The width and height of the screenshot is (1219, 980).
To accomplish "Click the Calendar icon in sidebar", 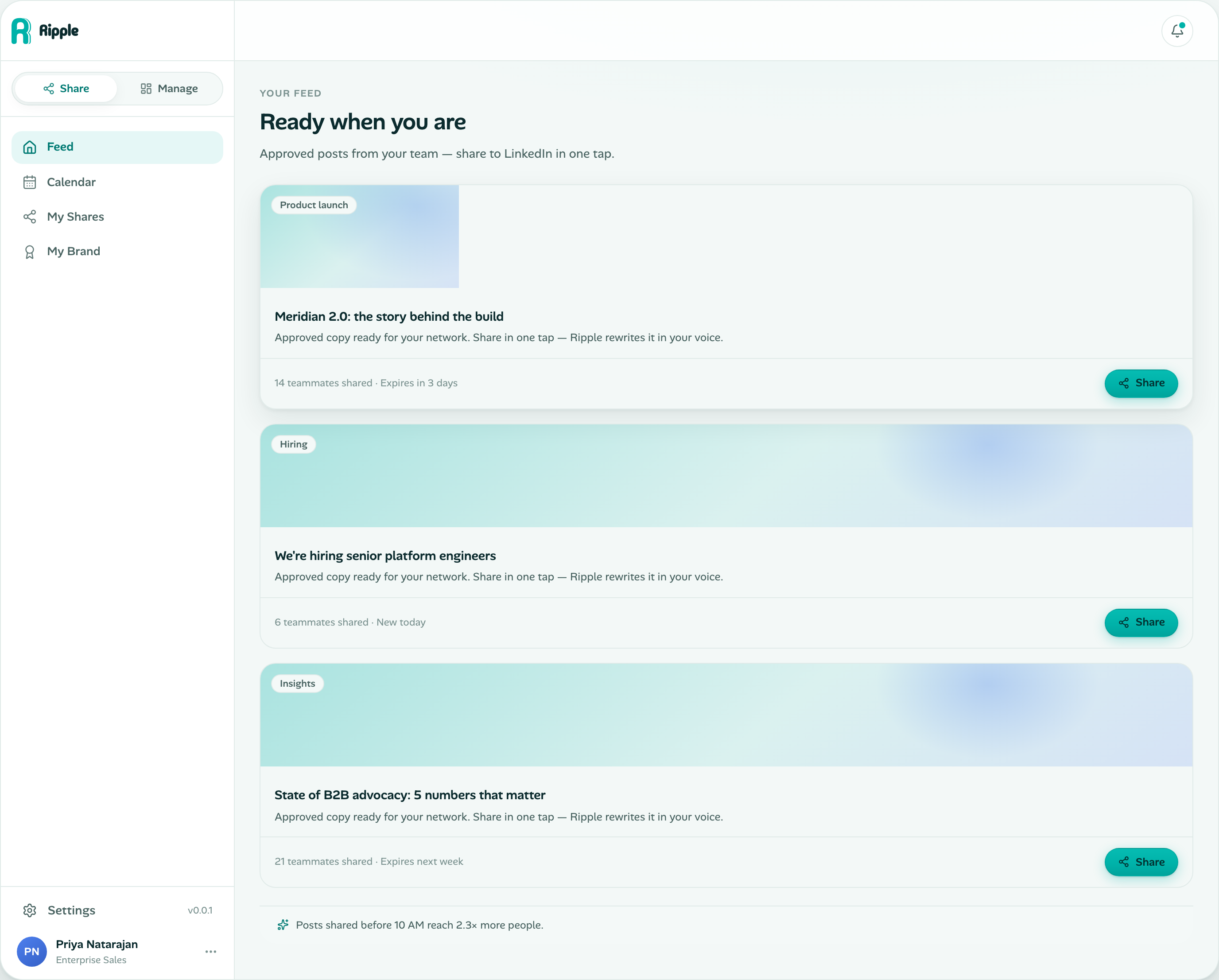I will [30, 182].
